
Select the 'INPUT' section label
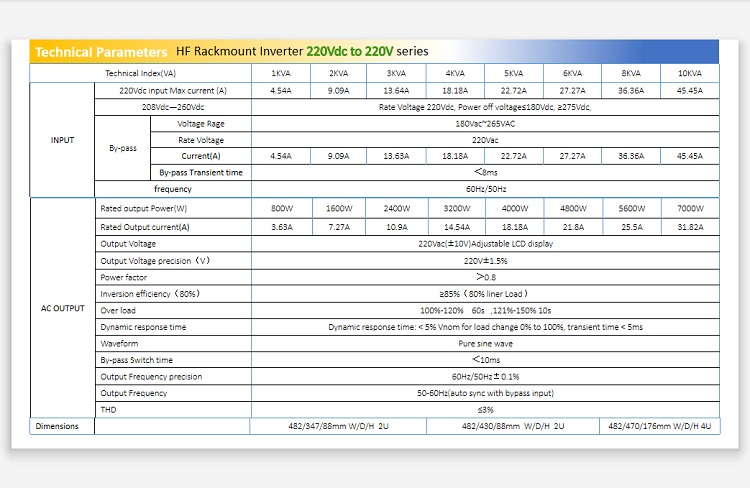pos(62,140)
